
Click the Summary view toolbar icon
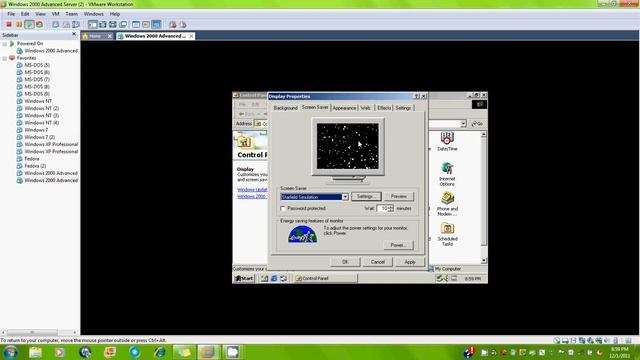(136, 24)
